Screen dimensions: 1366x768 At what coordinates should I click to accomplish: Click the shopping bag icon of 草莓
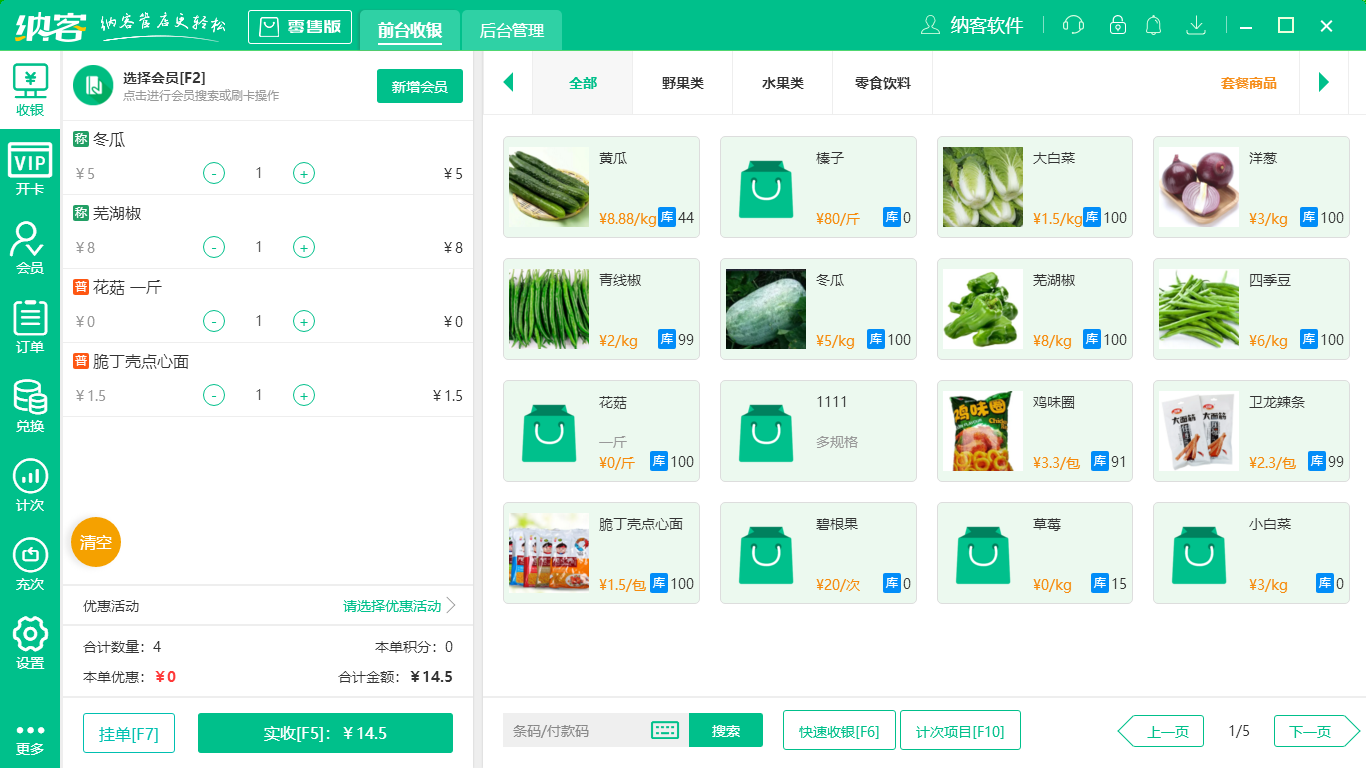coord(983,553)
